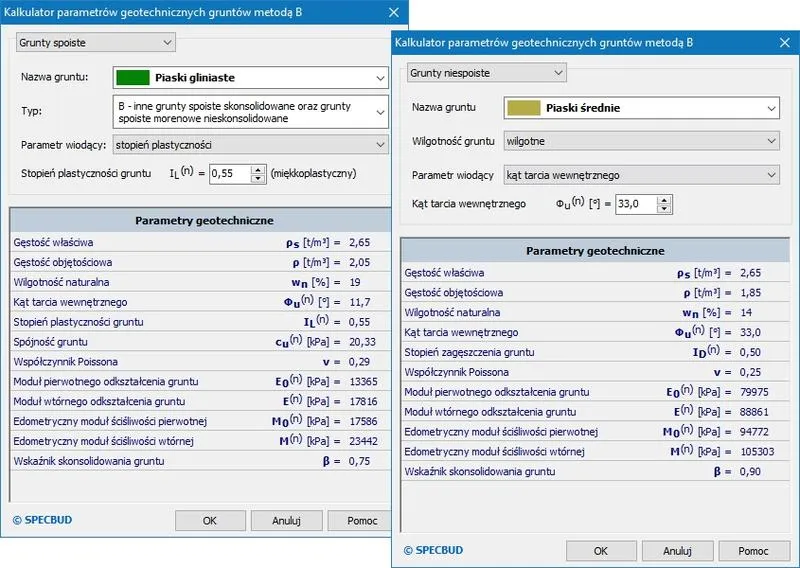Click the yellow Piaski średnie color swatch
The image size is (800, 568).
[522, 108]
